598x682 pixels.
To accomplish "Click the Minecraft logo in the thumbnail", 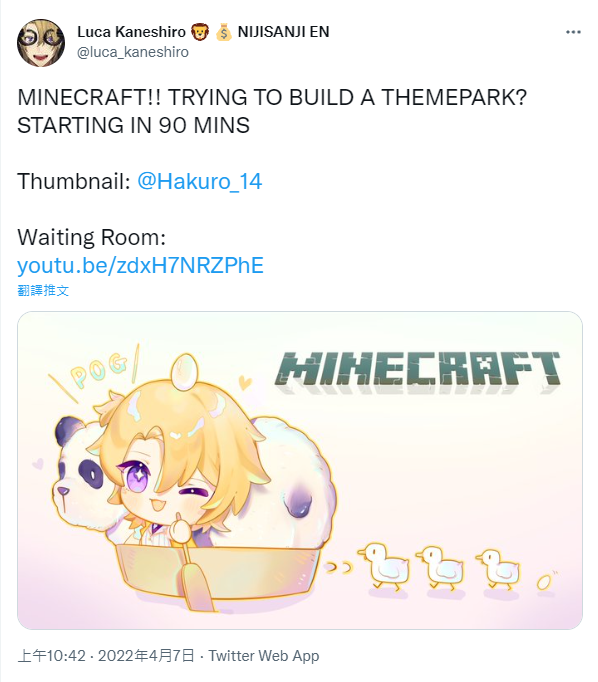I will (417, 370).
